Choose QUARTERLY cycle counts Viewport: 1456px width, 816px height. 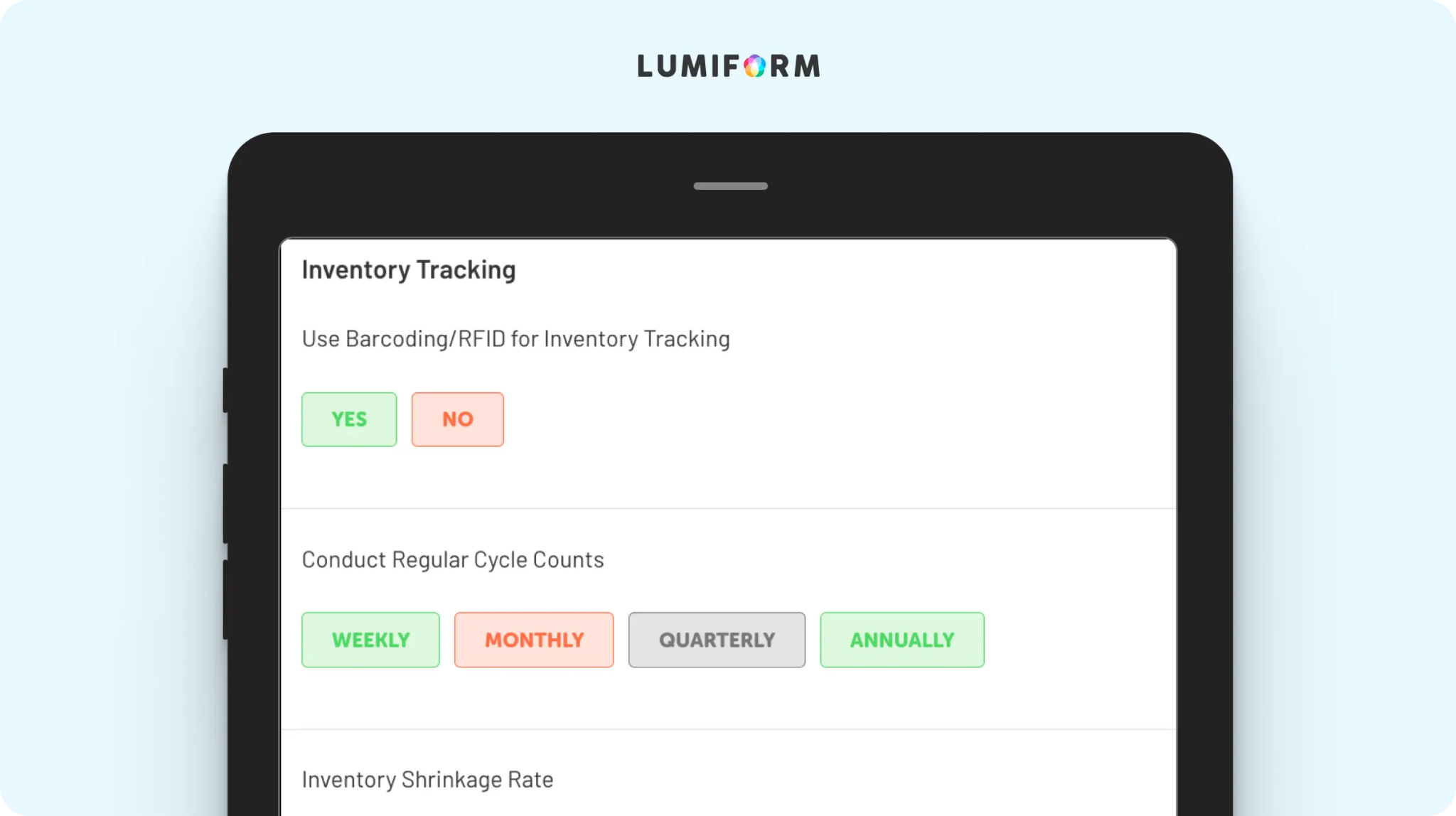click(717, 640)
